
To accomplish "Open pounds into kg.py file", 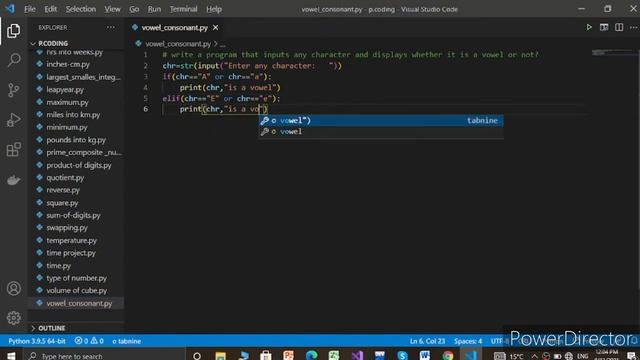I will pyautogui.click(x=76, y=140).
